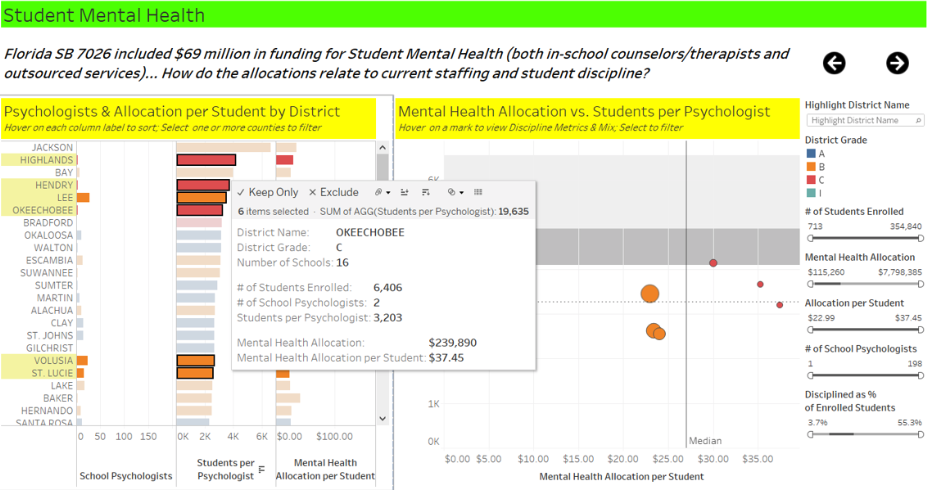Select the HIGHLANDS district row label
Viewport: 932px width, 499px height.
[46, 160]
